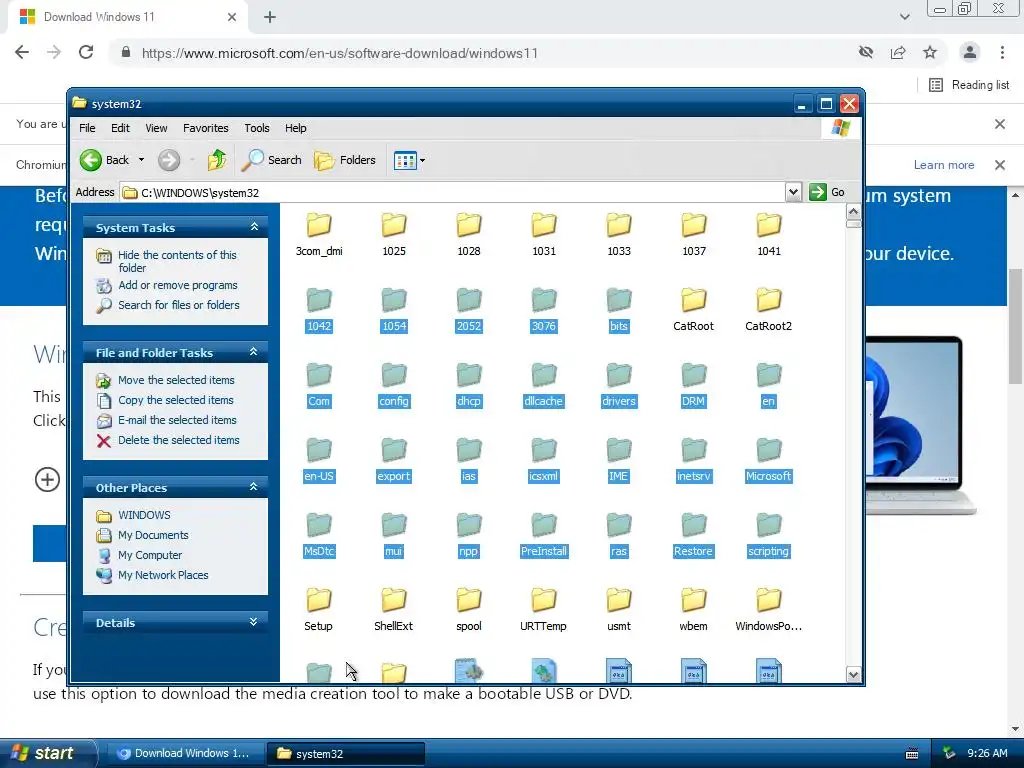Image resolution: width=1024 pixels, height=768 pixels.
Task: Click E-mail the selected items
Action: (177, 420)
